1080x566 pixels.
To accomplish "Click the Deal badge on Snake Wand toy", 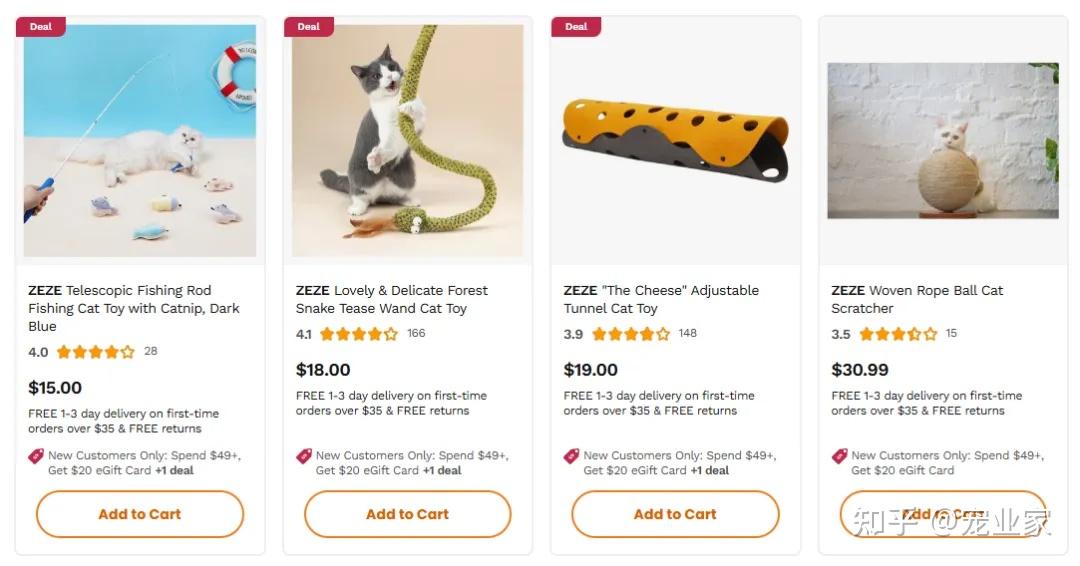I will pos(309,27).
